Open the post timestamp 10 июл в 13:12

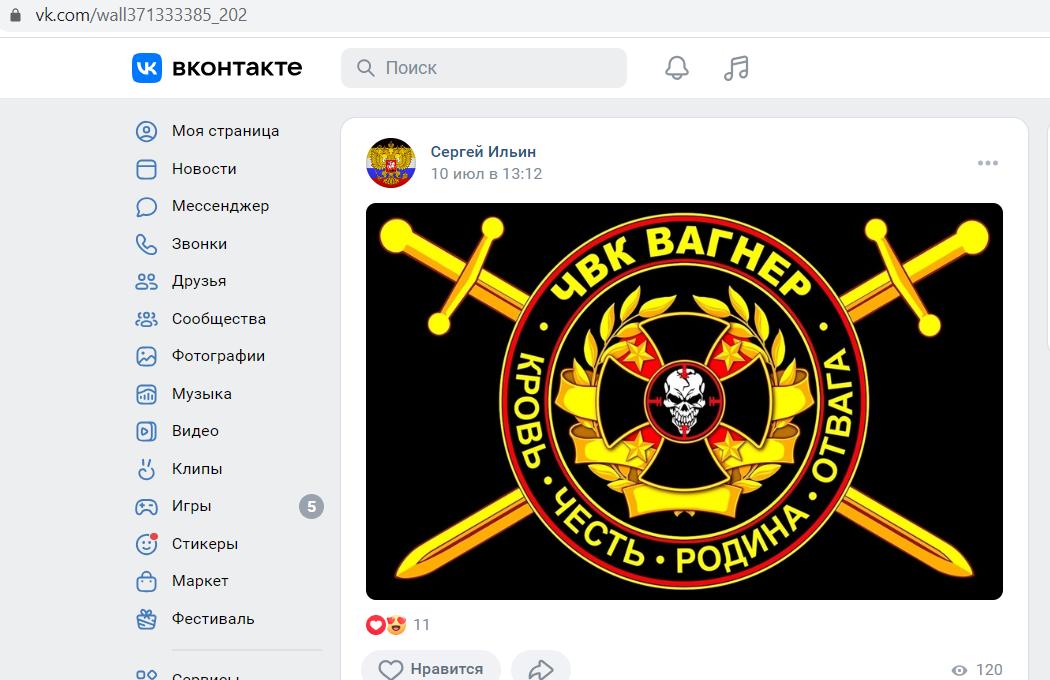click(486, 174)
